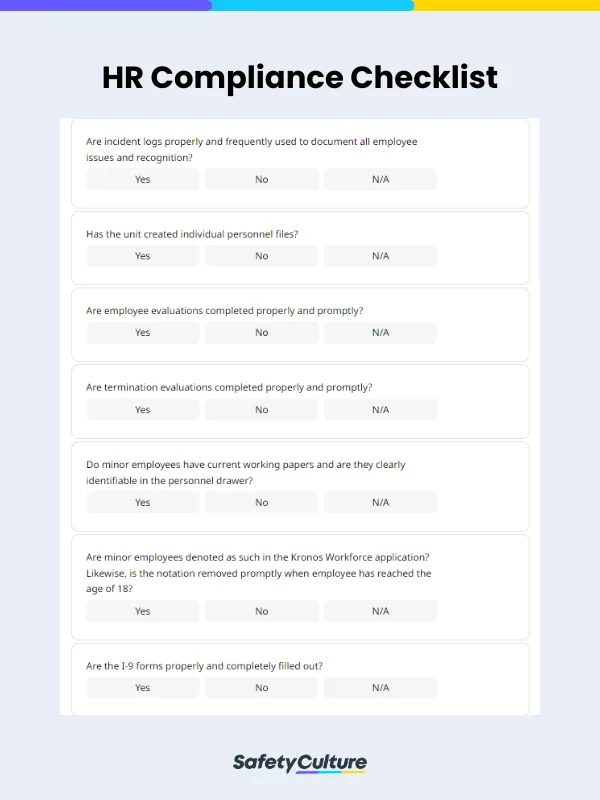Choose Yes for minor working papers
600x800 pixels.
click(142, 502)
